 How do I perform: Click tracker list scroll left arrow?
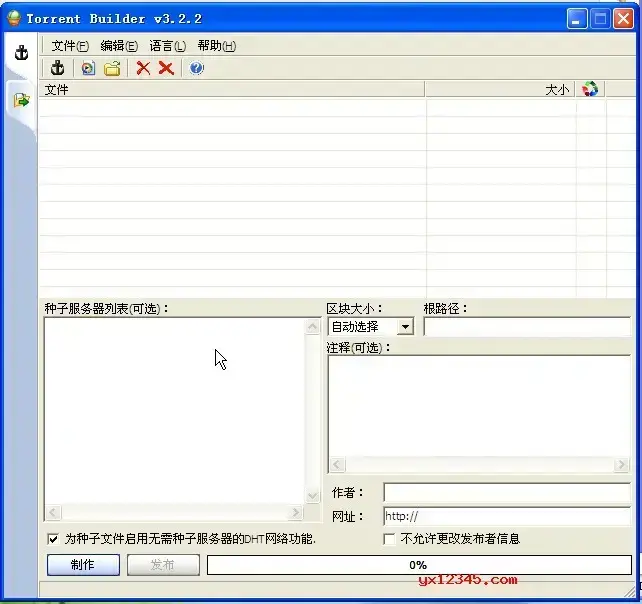click(53, 512)
